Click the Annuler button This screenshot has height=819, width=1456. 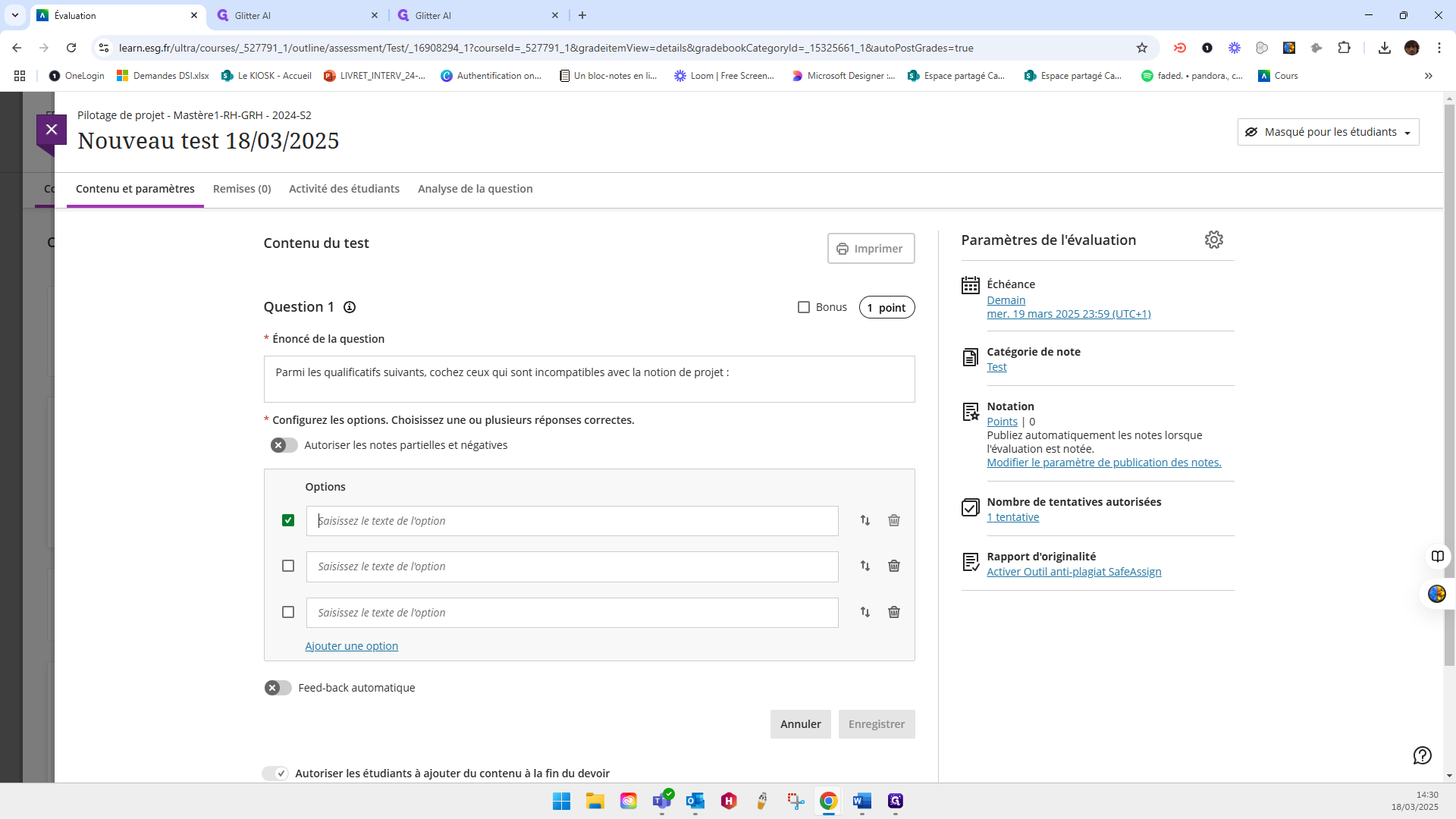point(801,724)
